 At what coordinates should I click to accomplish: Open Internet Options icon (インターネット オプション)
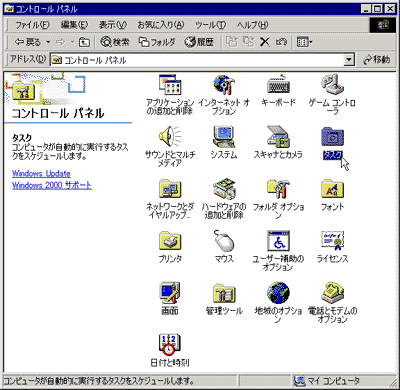pyautogui.click(x=224, y=85)
